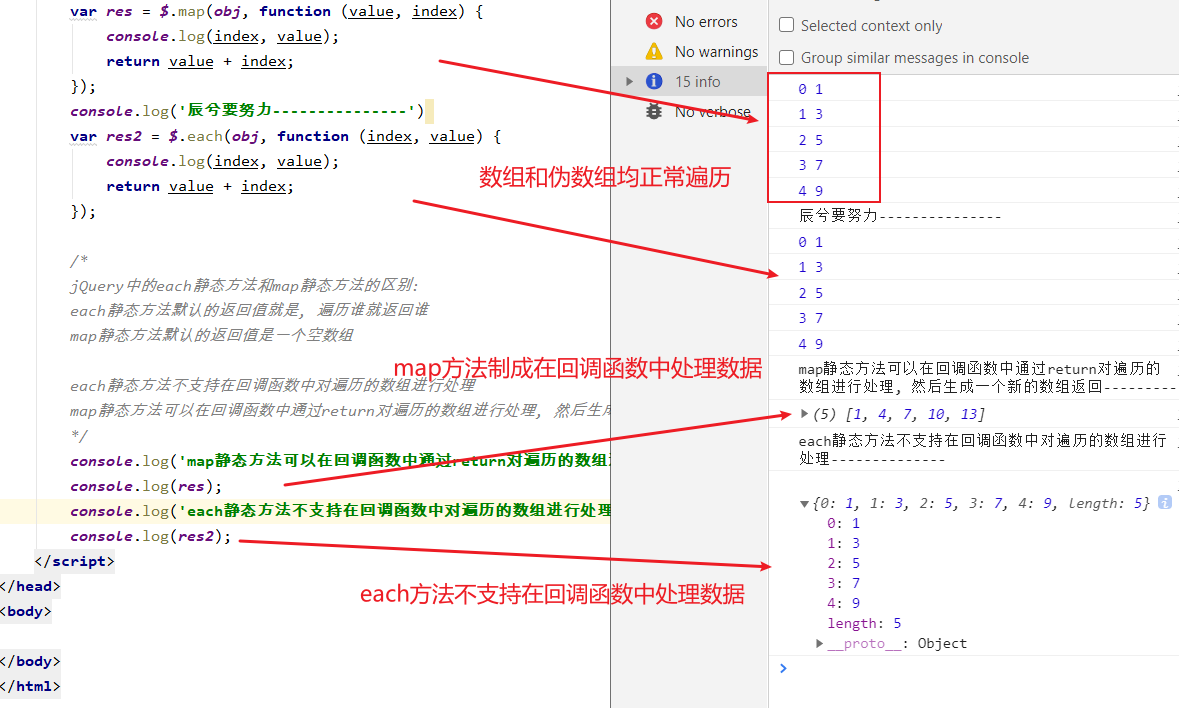Click first console log row '0 1'
The image size is (1179, 708).
tap(974, 89)
